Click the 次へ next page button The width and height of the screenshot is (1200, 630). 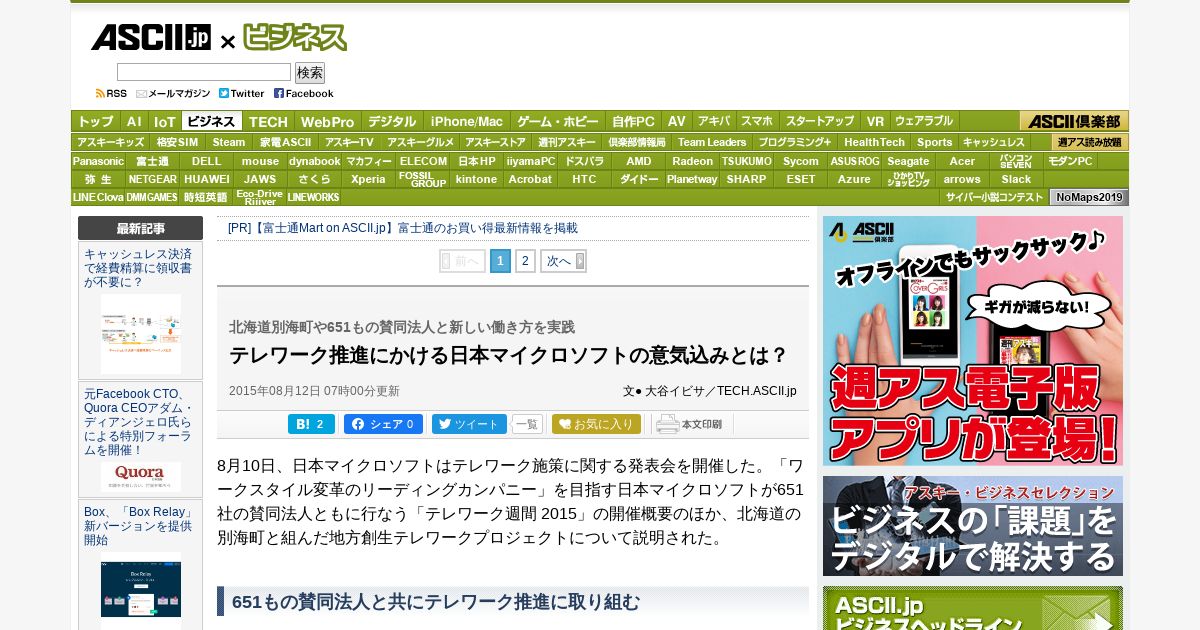coord(563,261)
